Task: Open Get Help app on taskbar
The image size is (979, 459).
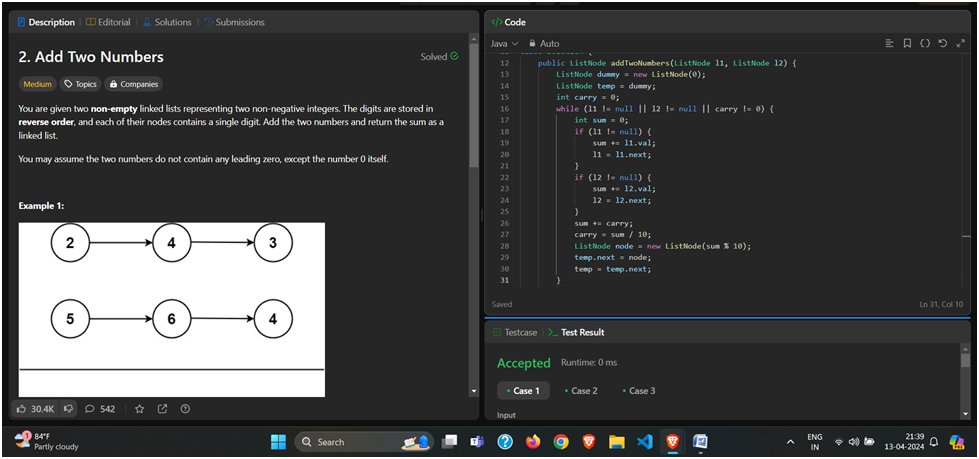Action: pos(504,442)
